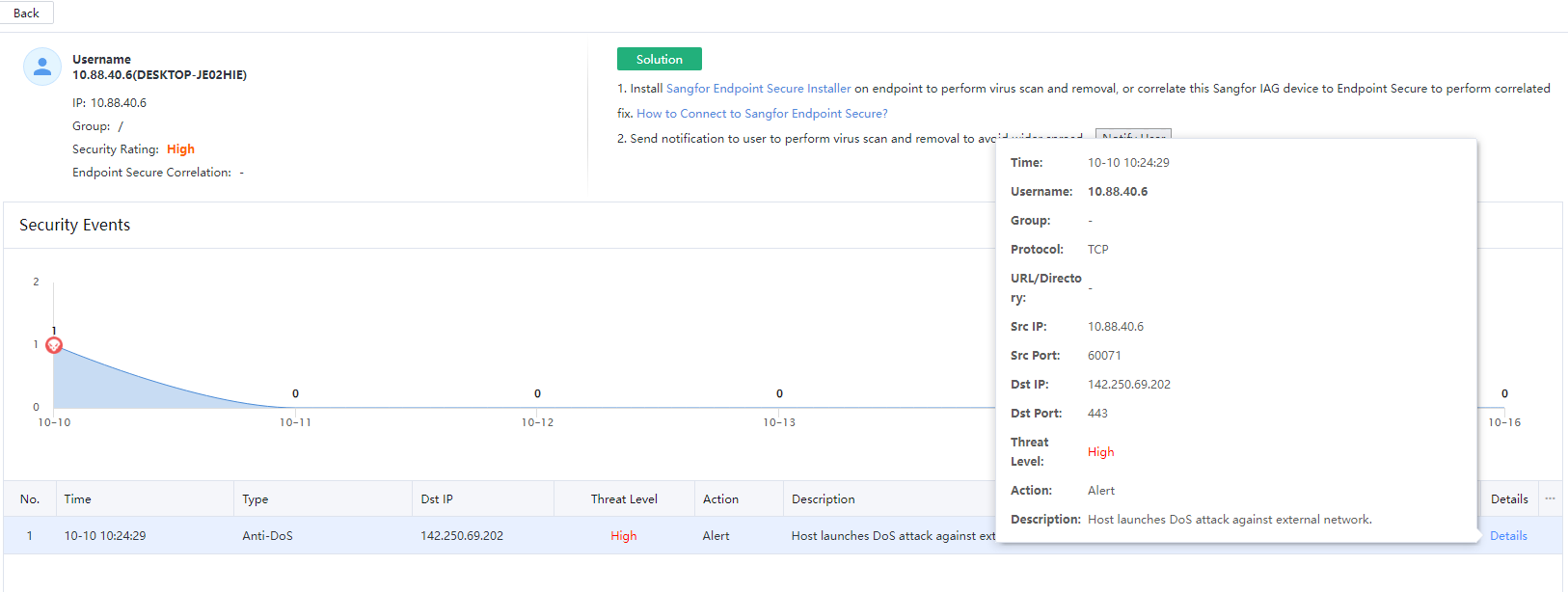1568x592 pixels.
Task: Select the Anti-DoS event row
Action: (x=267, y=536)
